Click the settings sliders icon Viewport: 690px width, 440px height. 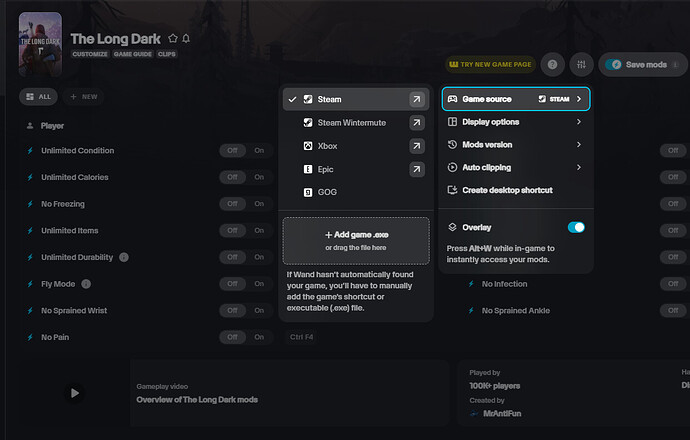[x=582, y=64]
